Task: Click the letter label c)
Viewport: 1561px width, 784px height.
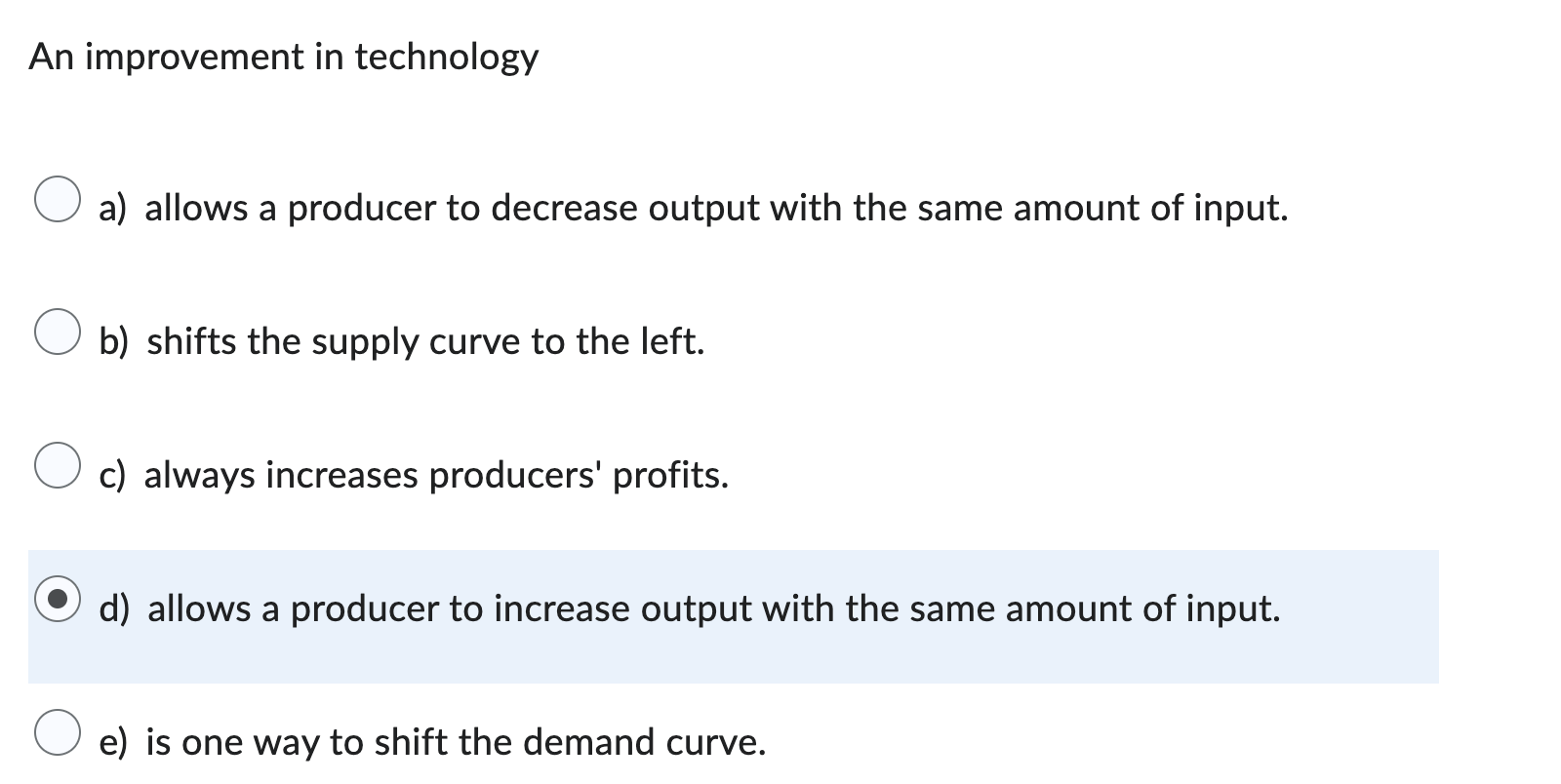Action: point(113,477)
